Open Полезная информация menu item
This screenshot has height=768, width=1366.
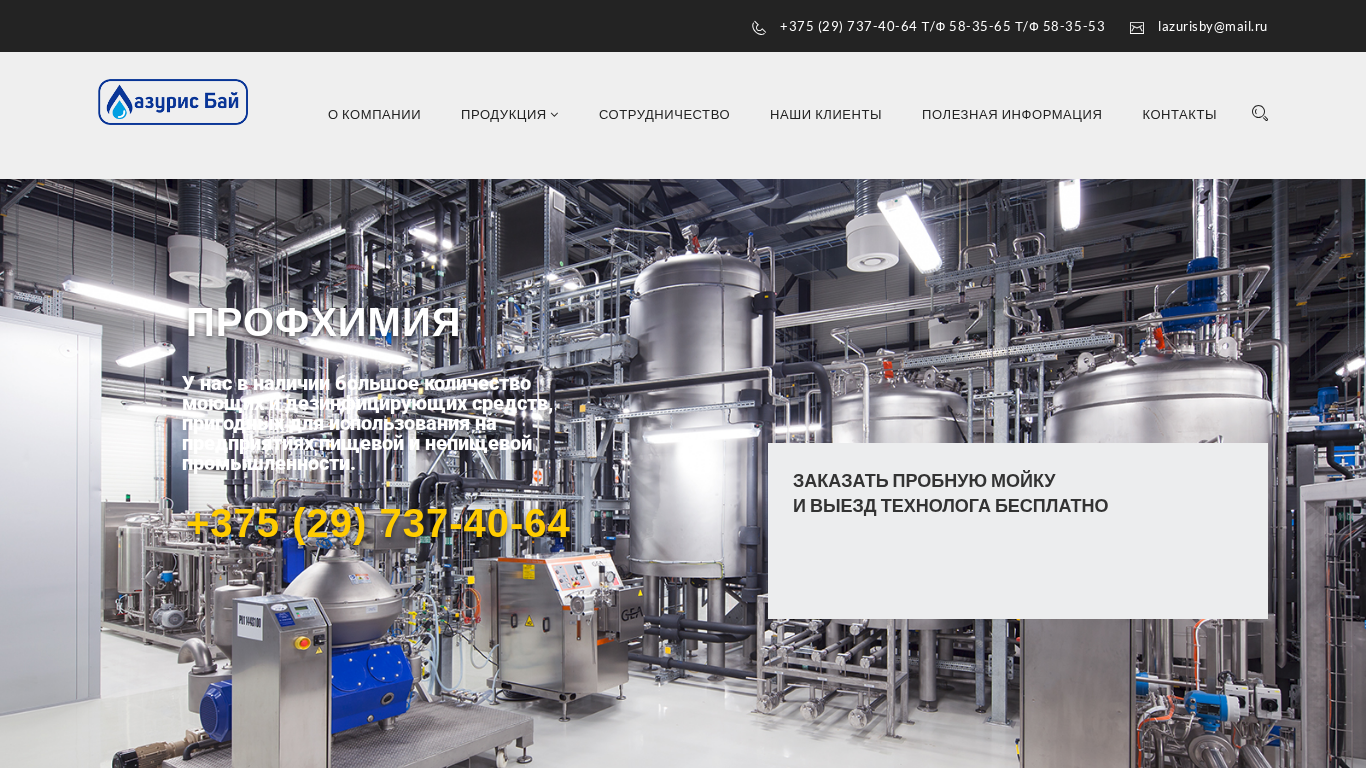coord(1012,115)
